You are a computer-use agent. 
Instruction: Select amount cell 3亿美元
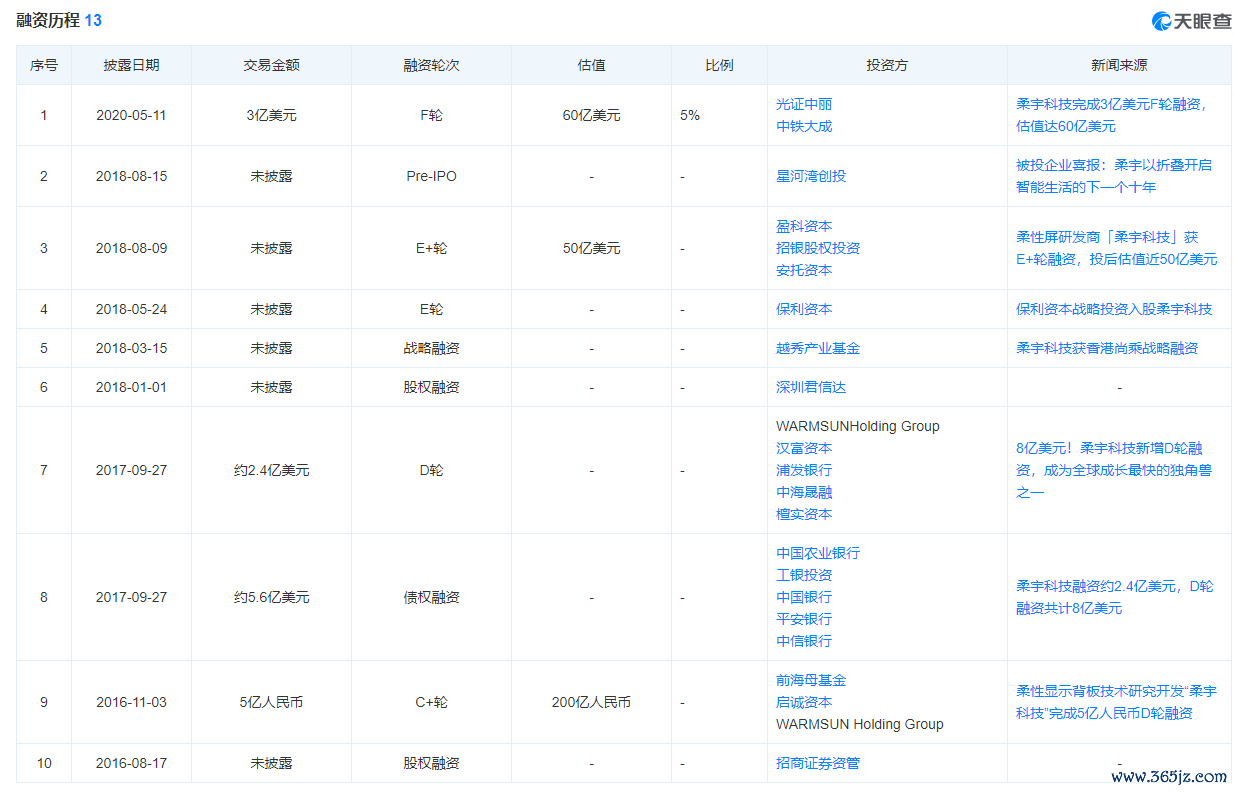[x=271, y=115]
